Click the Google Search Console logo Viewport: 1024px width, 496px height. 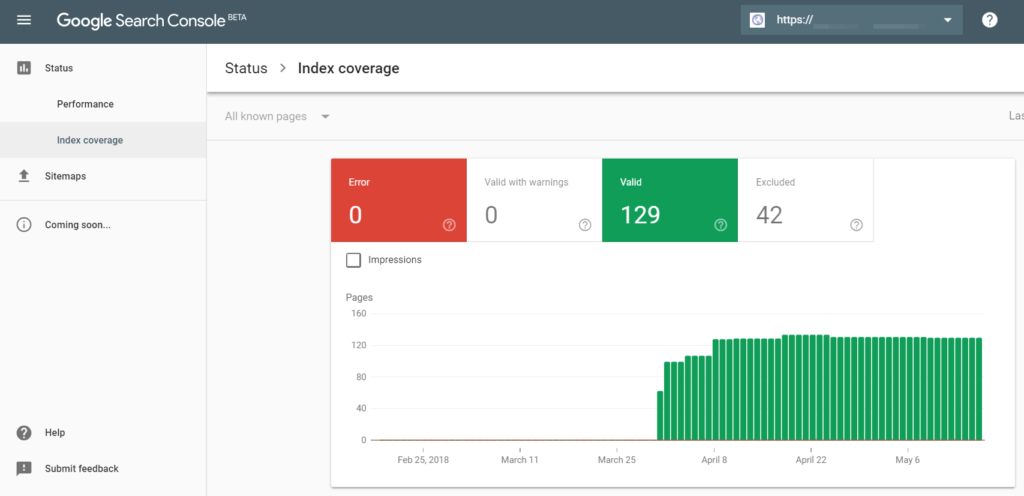click(140, 21)
